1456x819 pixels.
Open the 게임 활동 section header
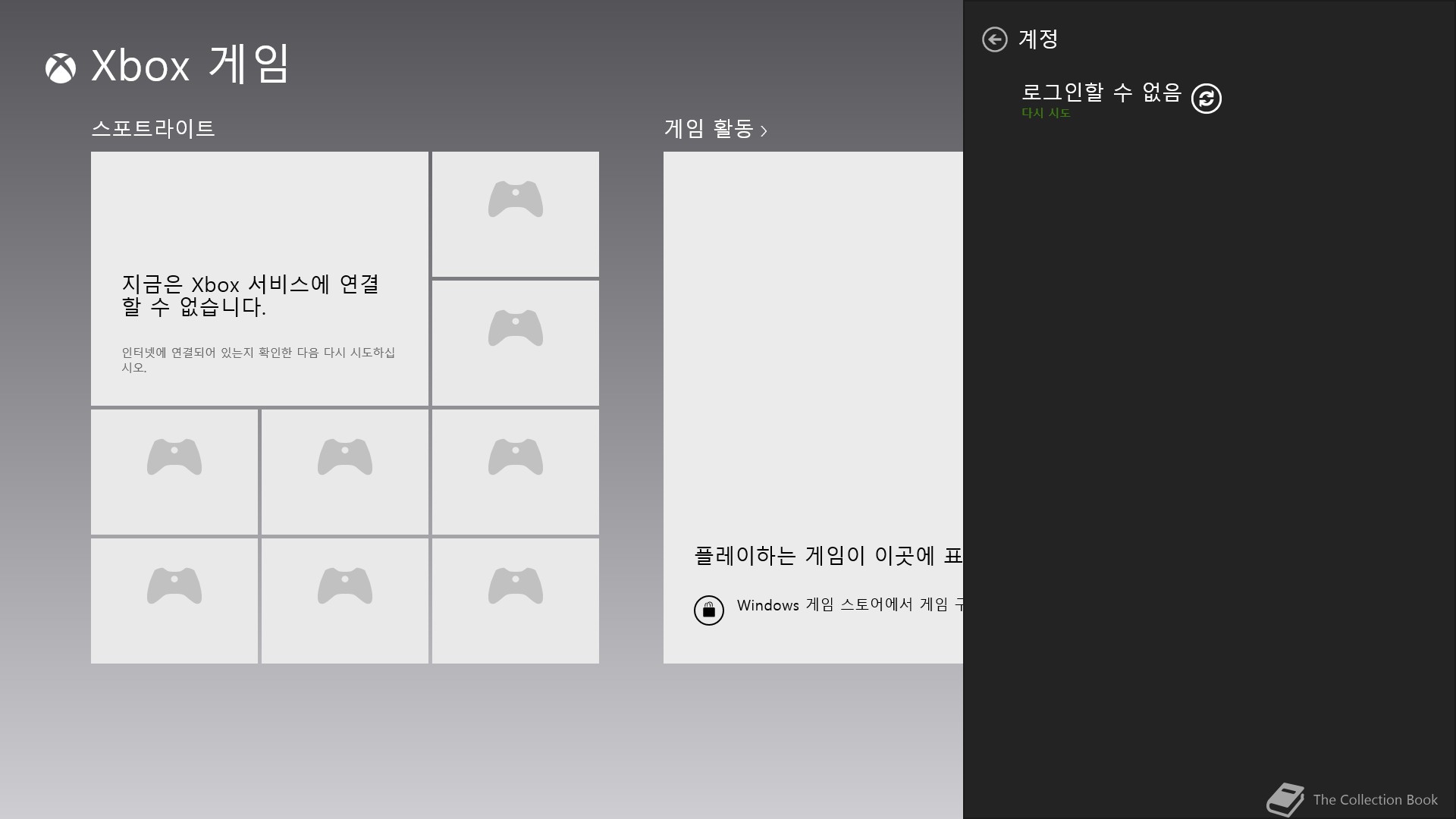[716, 129]
